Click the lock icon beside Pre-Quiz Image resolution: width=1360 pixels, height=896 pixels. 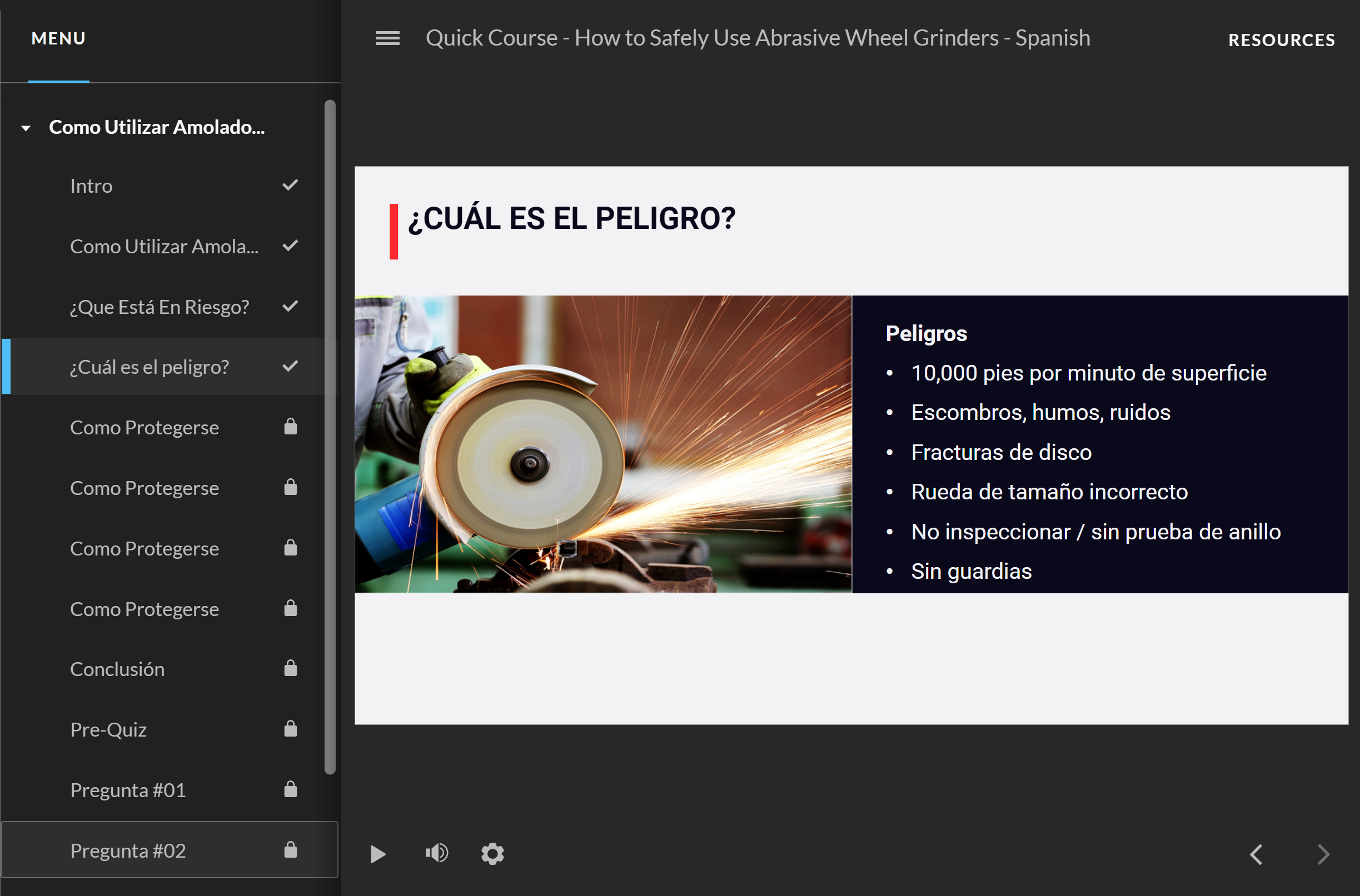click(291, 729)
